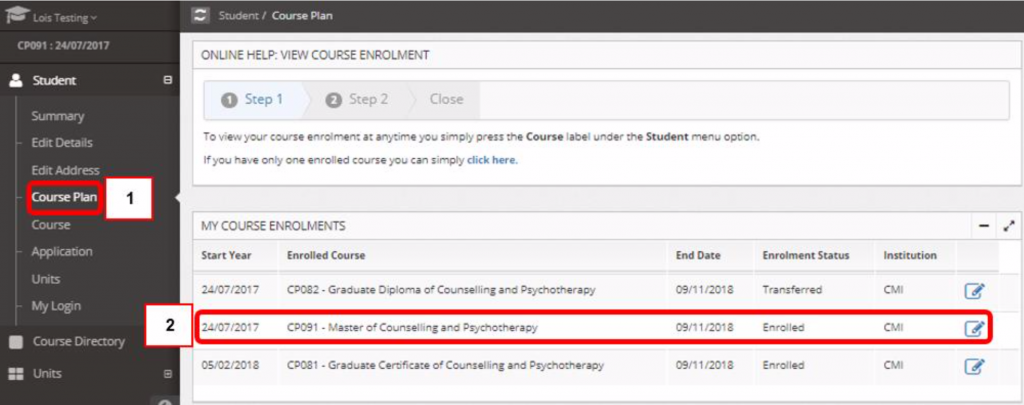Click the graduation cap logo icon
This screenshot has width=1024, height=405.
click(16, 16)
